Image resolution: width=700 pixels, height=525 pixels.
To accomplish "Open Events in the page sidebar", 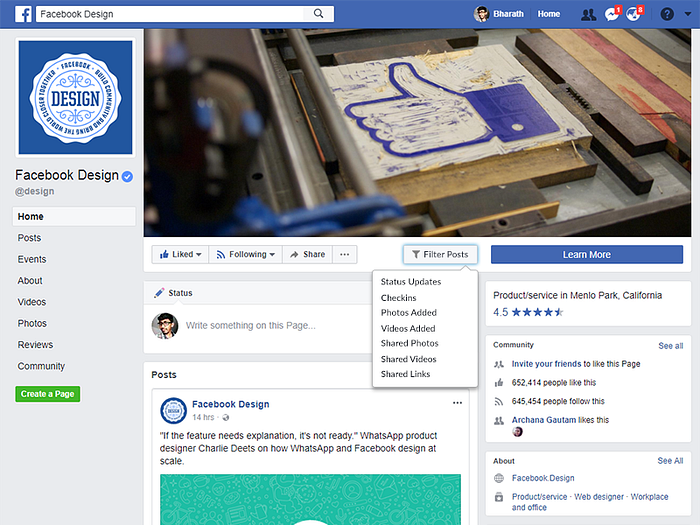I will (32, 259).
